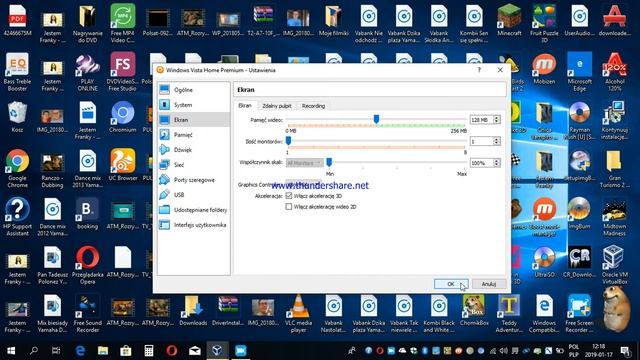Open the Mail app on taskbar
The width and height of the screenshot is (640, 360).
[x=195, y=351]
